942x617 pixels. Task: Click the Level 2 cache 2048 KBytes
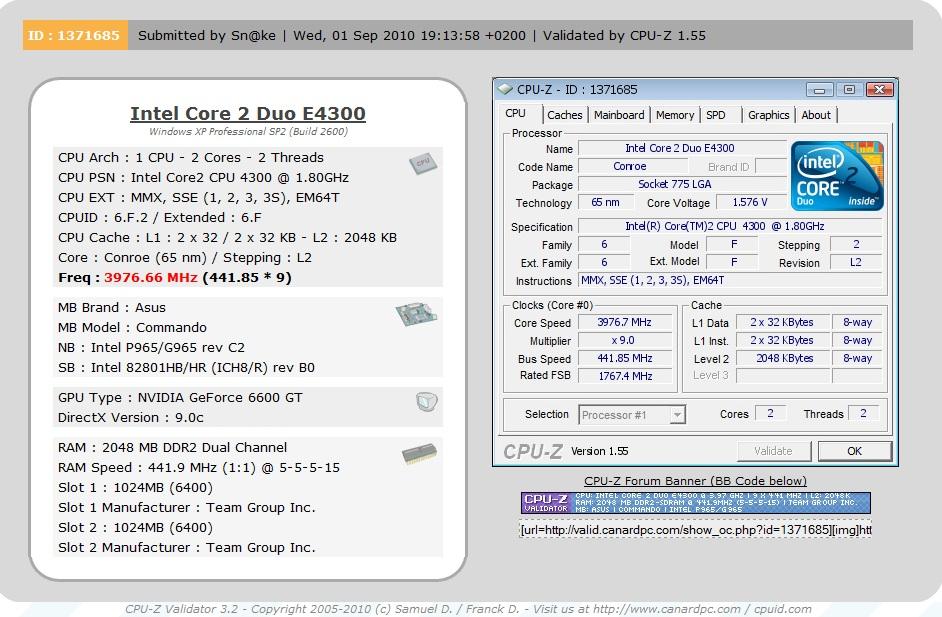783,359
